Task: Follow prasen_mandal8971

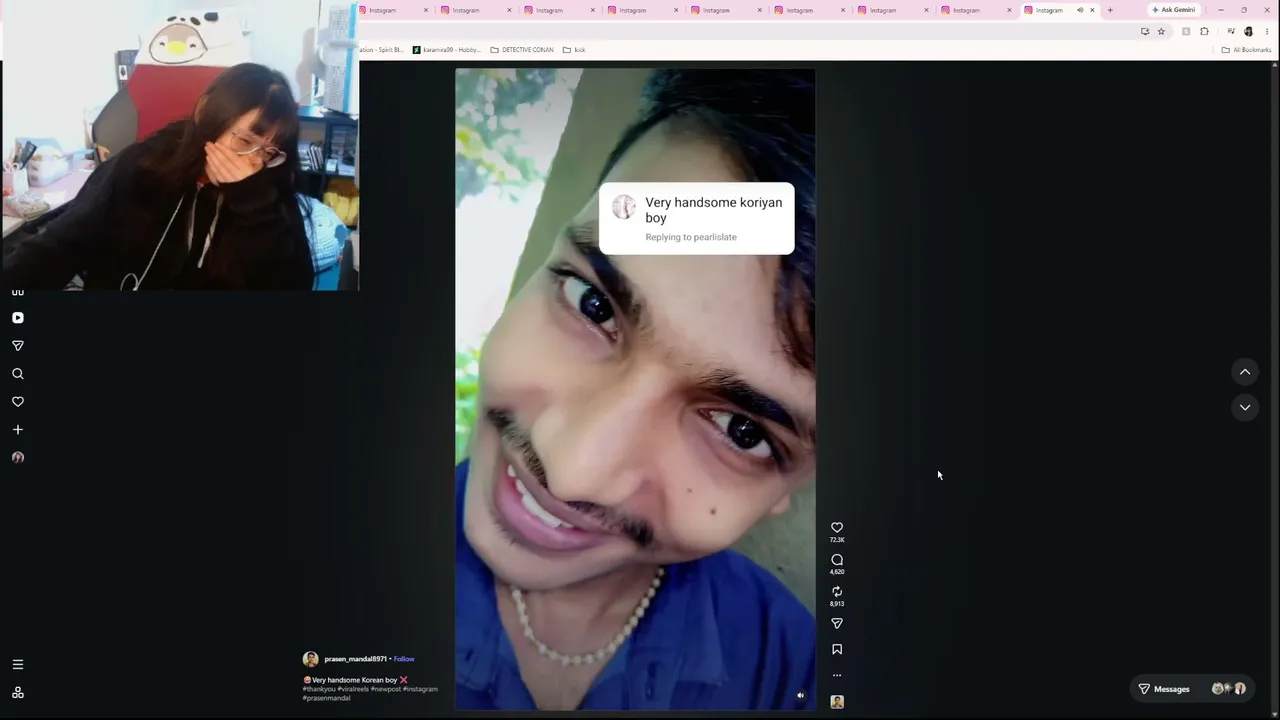Action: [404, 659]
